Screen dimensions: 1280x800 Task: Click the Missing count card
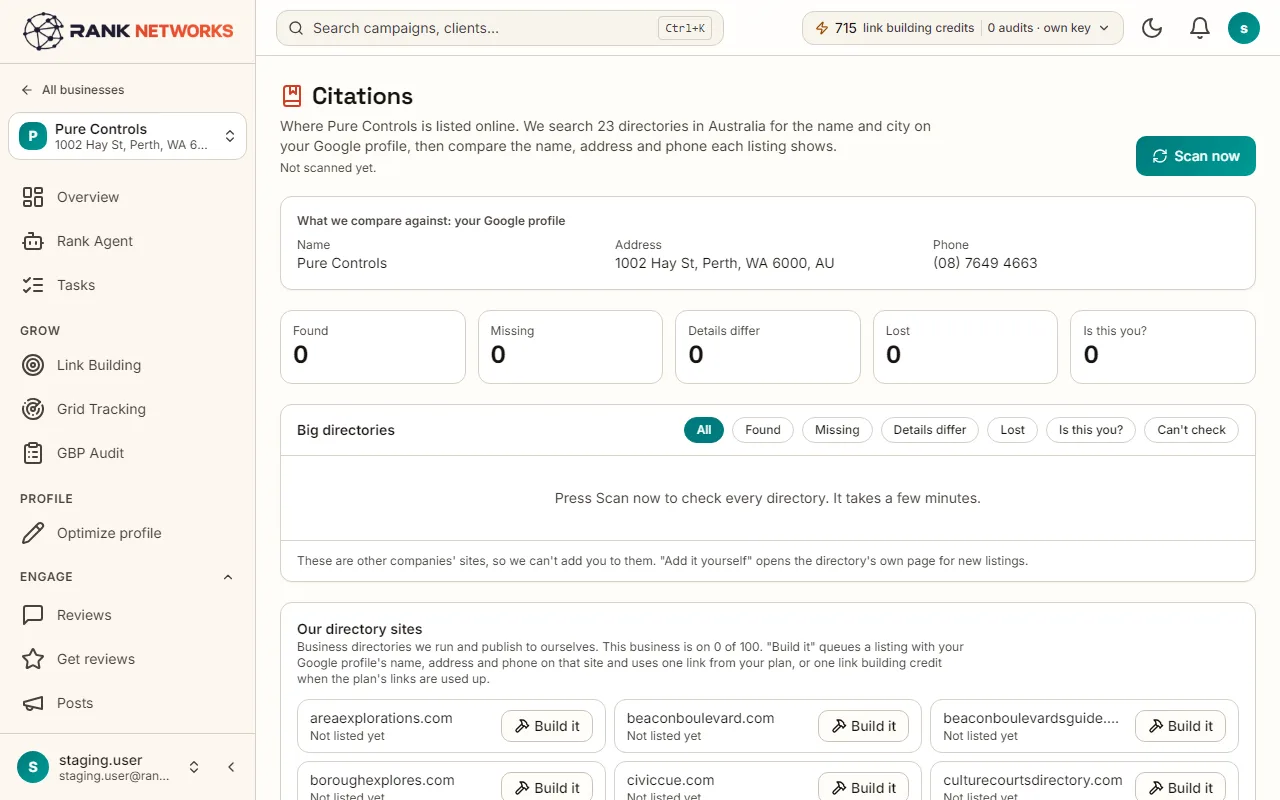pos(570,347)
